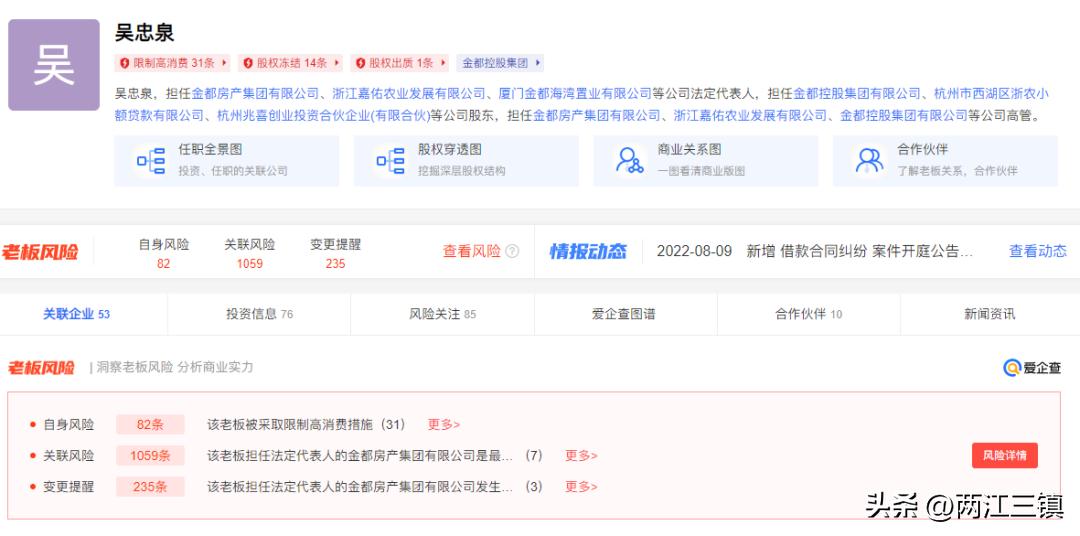This screenshot has width=1080, height=536.
Task: Click the 自身风险 count 82 at top
Action: (x=163, y=264)
